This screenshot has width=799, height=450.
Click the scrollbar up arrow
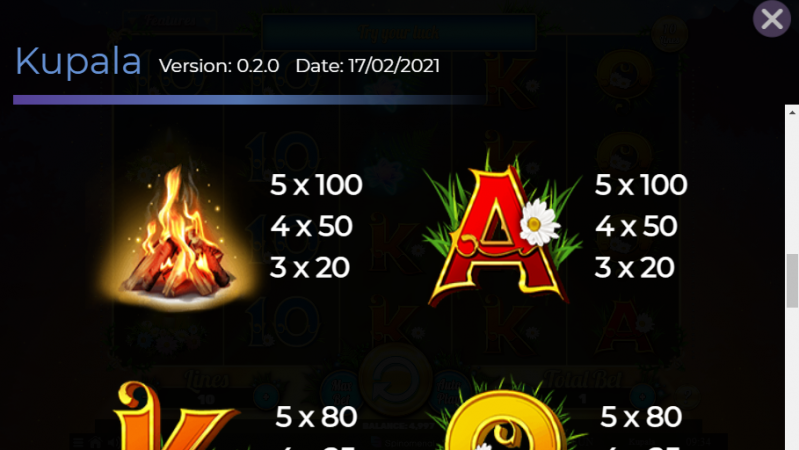792,112
